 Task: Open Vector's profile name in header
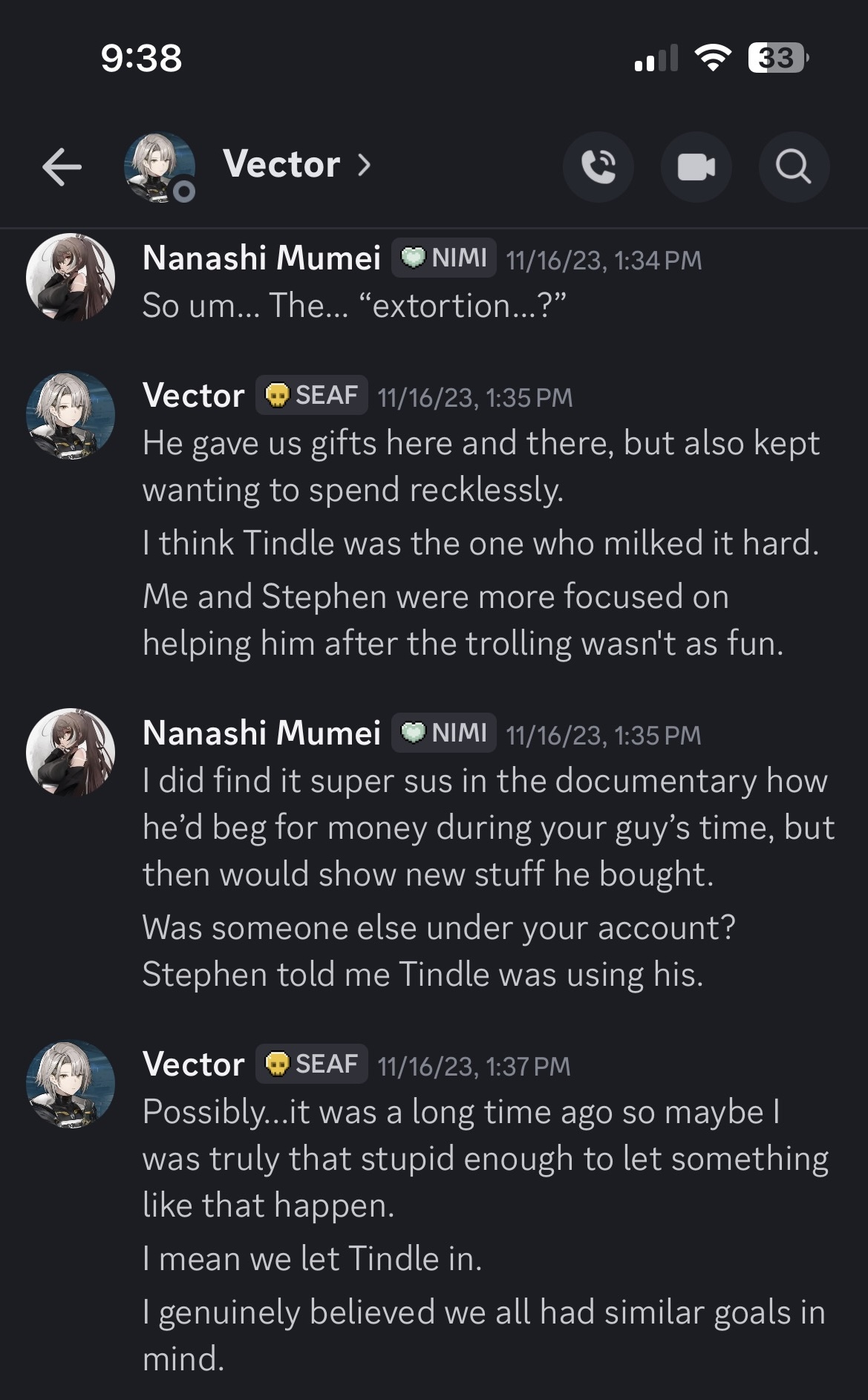tap(281, 164)
